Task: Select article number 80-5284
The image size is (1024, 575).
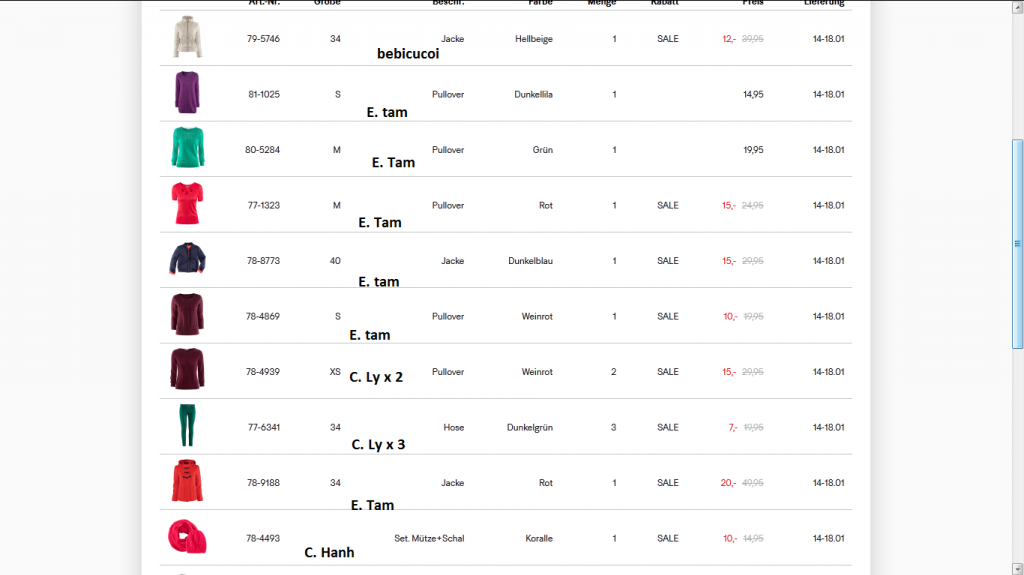Action: pos(263,150)
